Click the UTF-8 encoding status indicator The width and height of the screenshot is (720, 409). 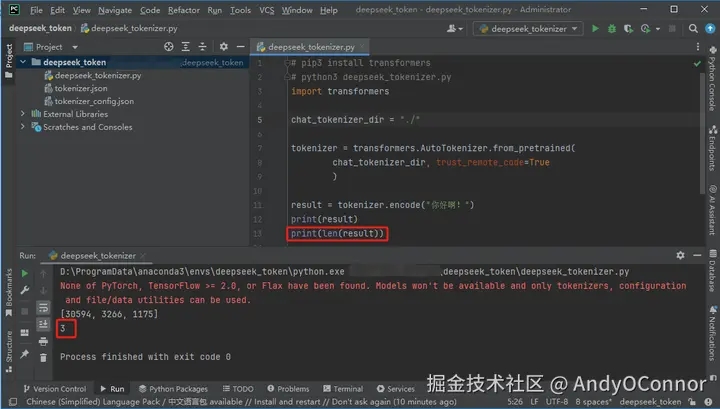(x=557, y=402)
